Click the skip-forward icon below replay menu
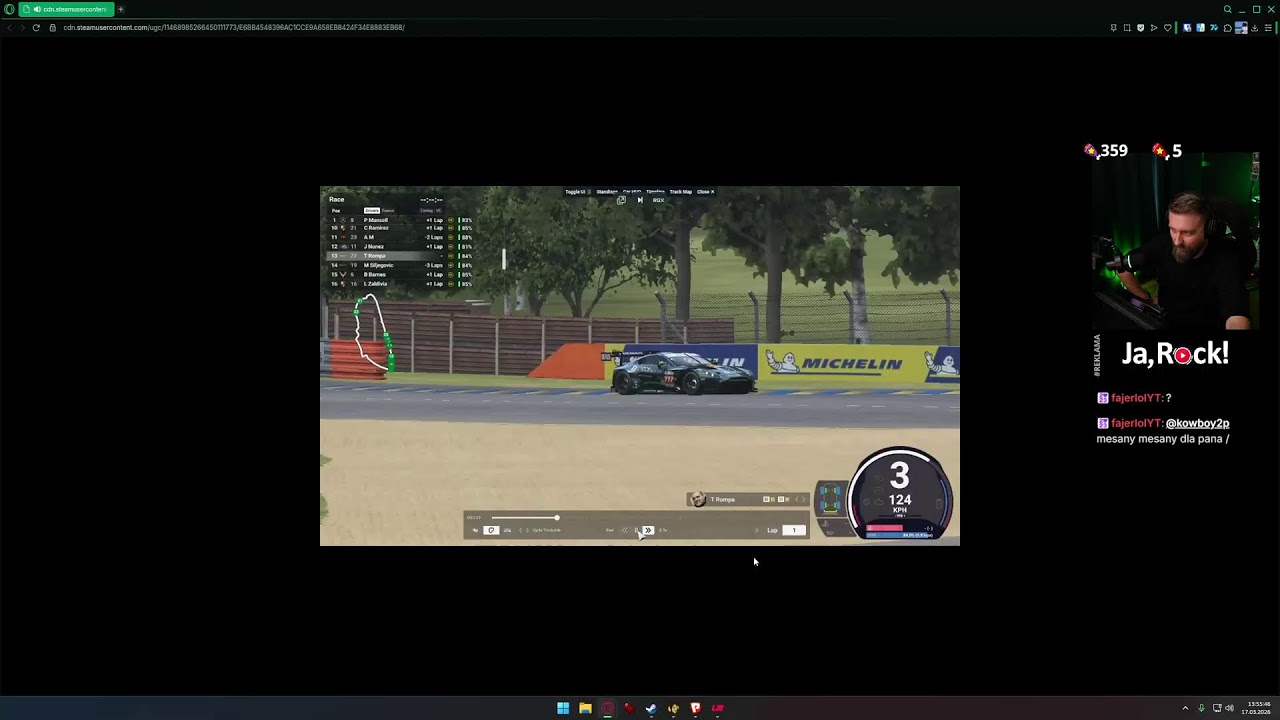Image resolution: width=1280 pixels, height=720 pixels. (x=640, y=200)
